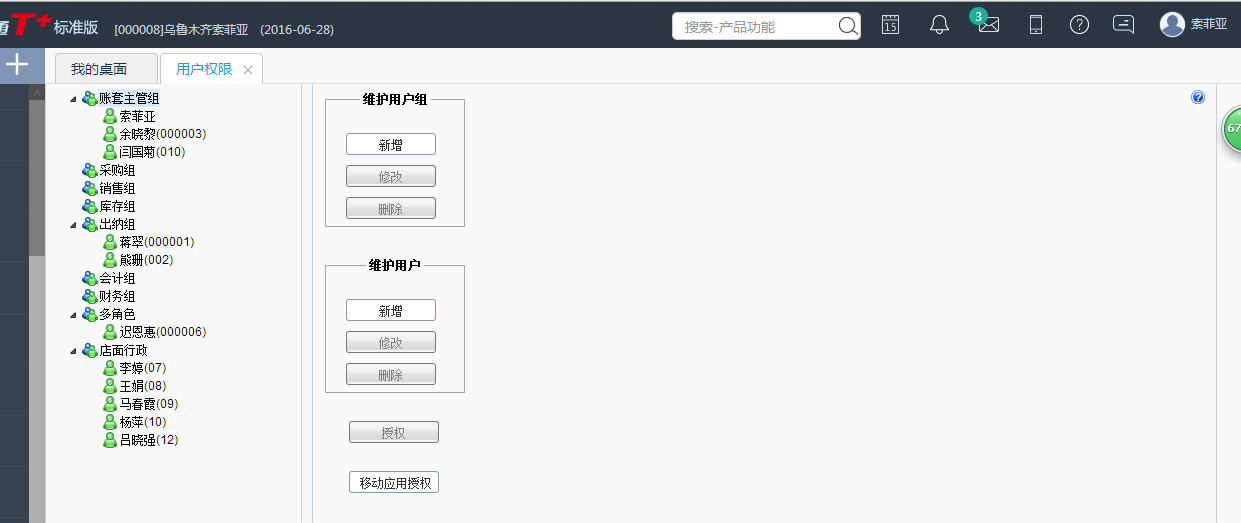Select user 余晓黎(000003) in the tree

pyautogui.click(x=162, y=134)
